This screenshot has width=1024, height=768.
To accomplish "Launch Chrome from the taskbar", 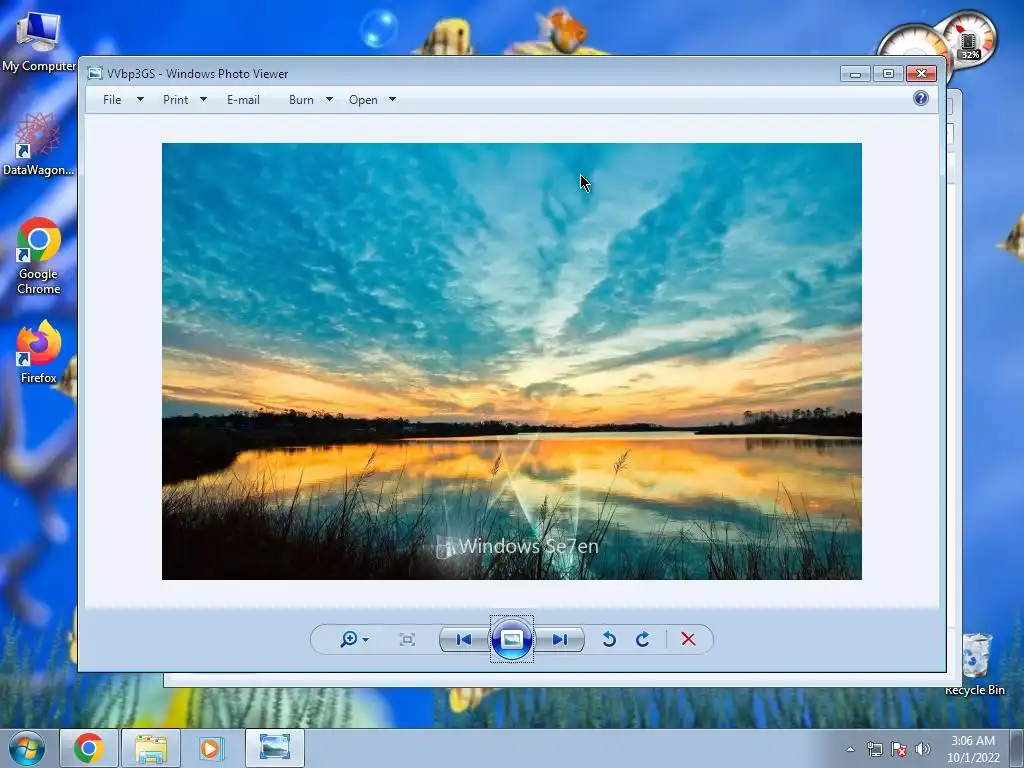I will point(89,748).
